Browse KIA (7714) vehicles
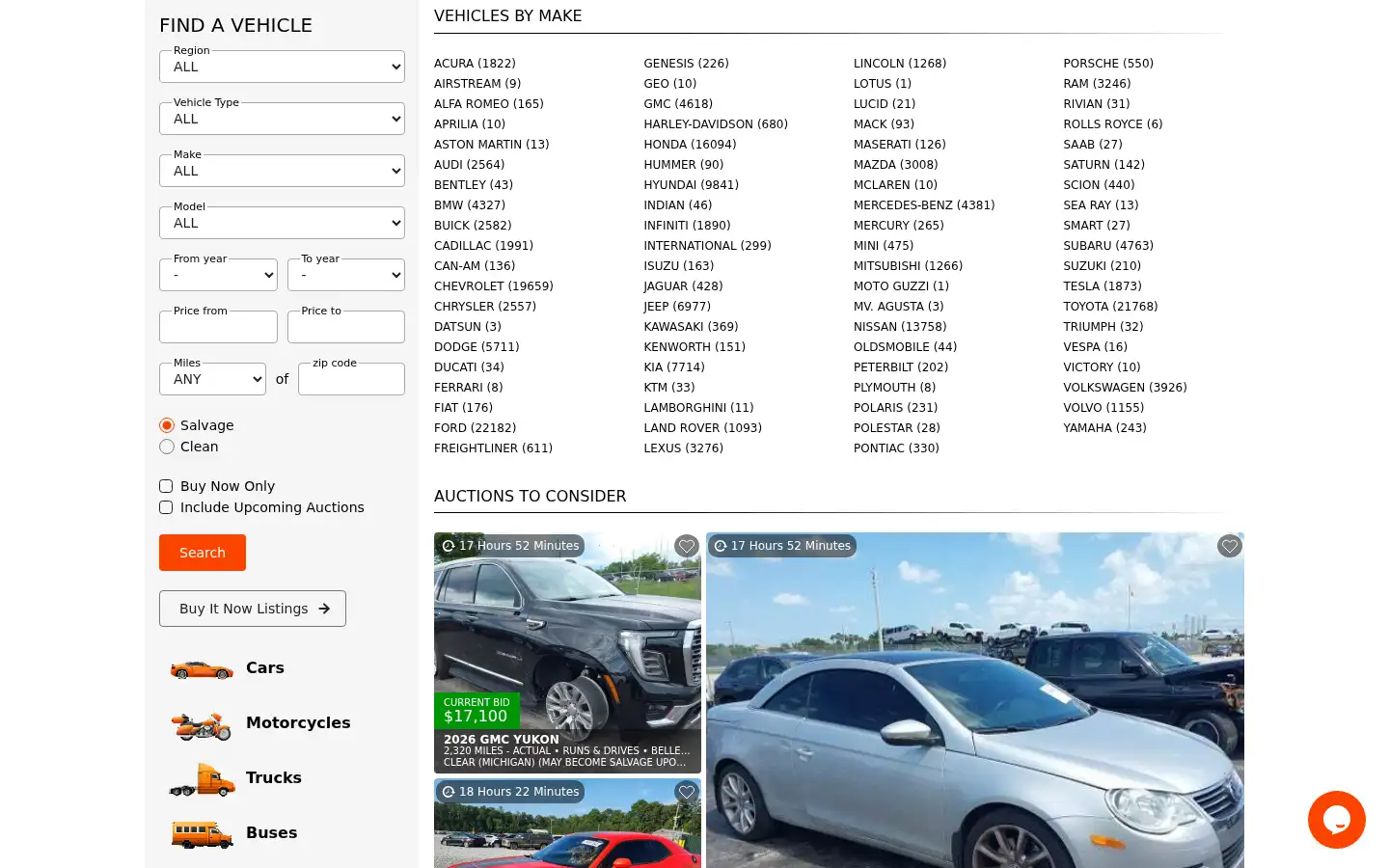The width and height of the screenshot is (1389, 868). [x=674, y=367]
